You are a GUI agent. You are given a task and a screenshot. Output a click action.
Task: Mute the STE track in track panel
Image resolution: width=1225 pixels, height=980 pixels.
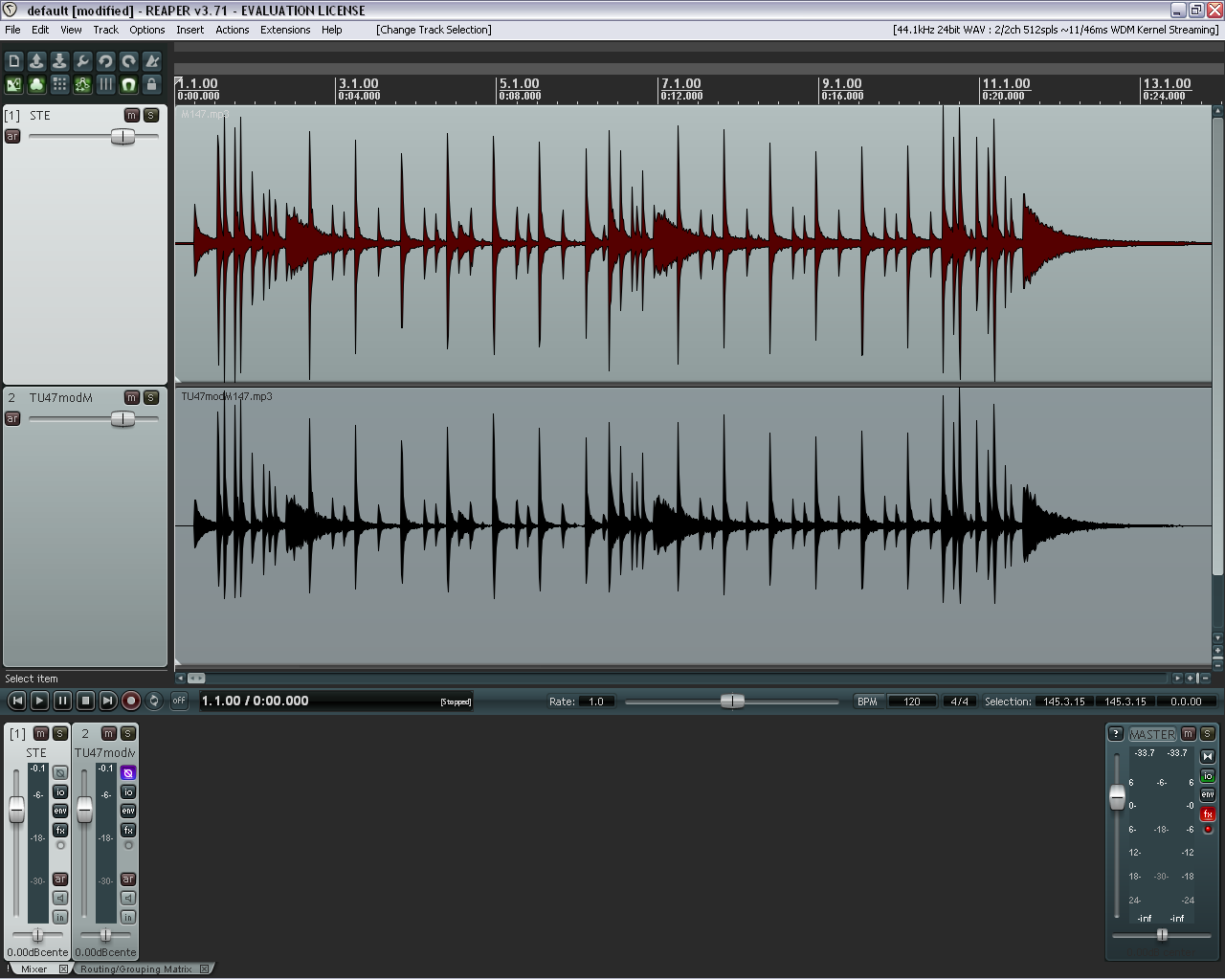tap(132, 115)
